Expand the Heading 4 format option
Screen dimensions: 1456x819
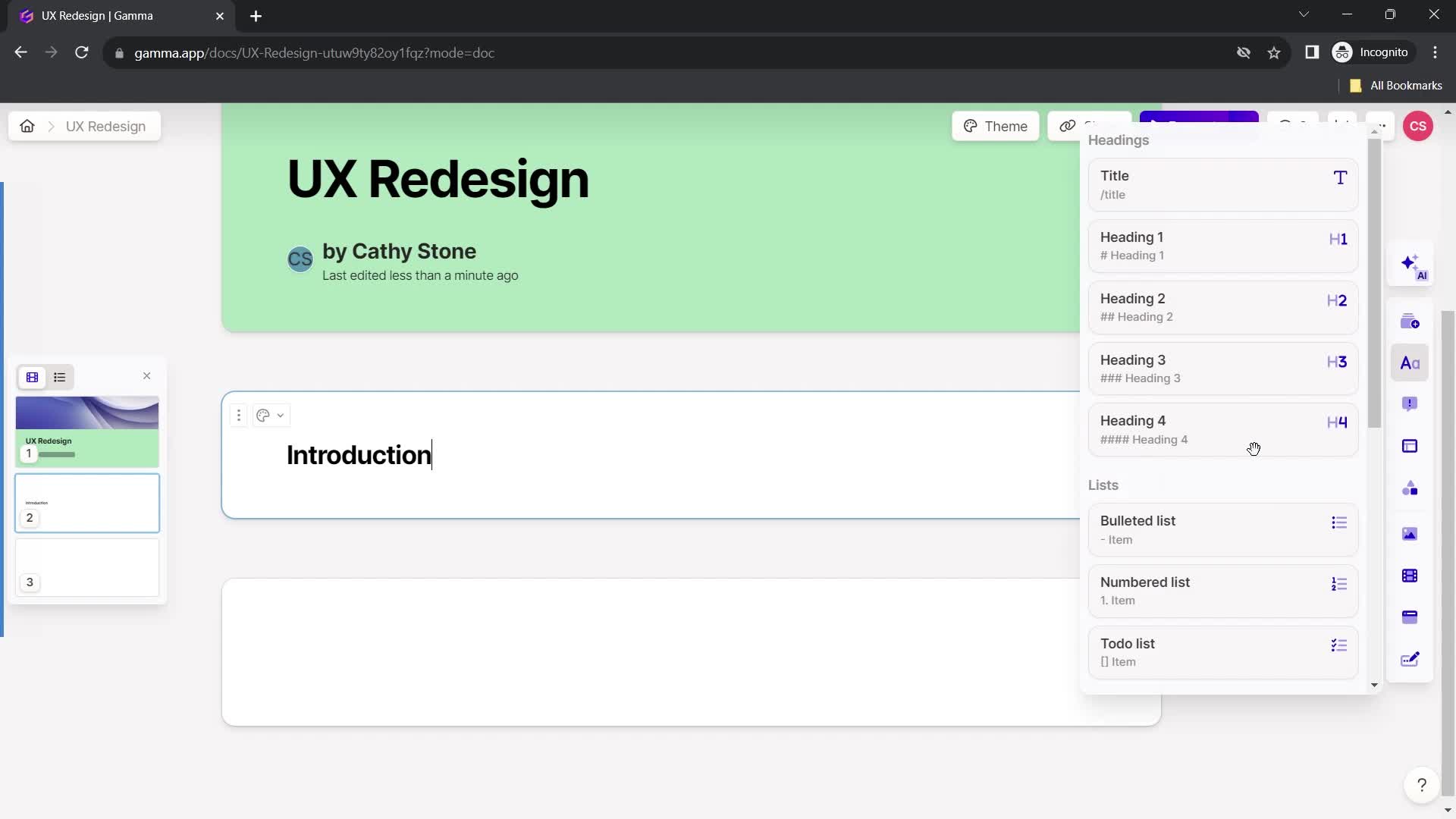(x=1222, y=429)
